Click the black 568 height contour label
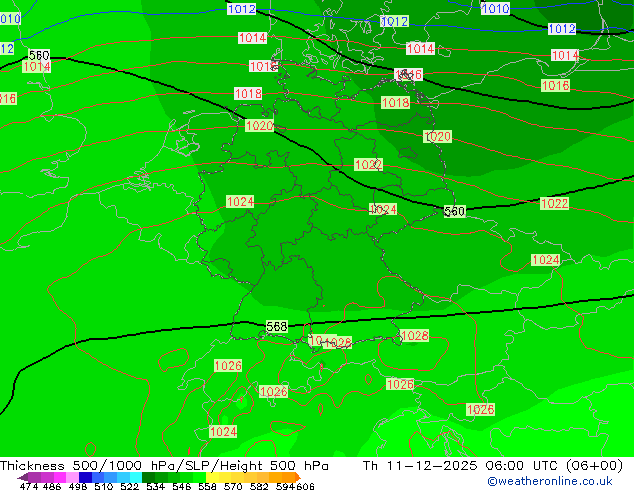This screenshot has width=634, height=490. (277, 326)
